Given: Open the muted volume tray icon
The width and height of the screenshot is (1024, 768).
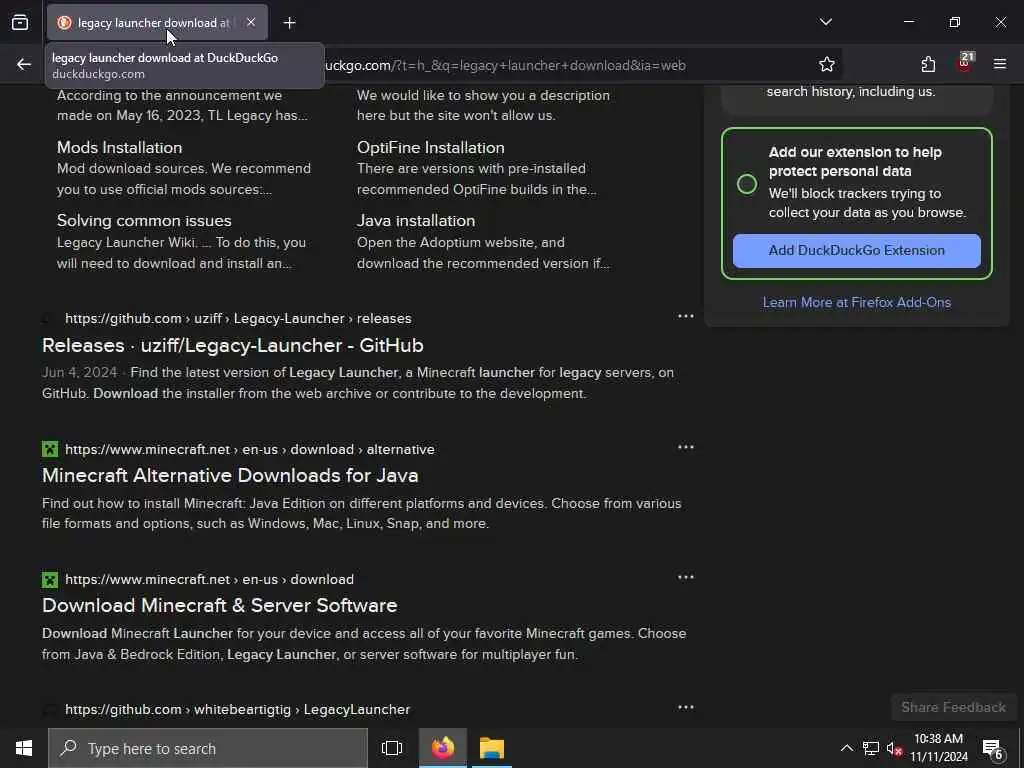Looking at the screenshot, I should point(894,748).
